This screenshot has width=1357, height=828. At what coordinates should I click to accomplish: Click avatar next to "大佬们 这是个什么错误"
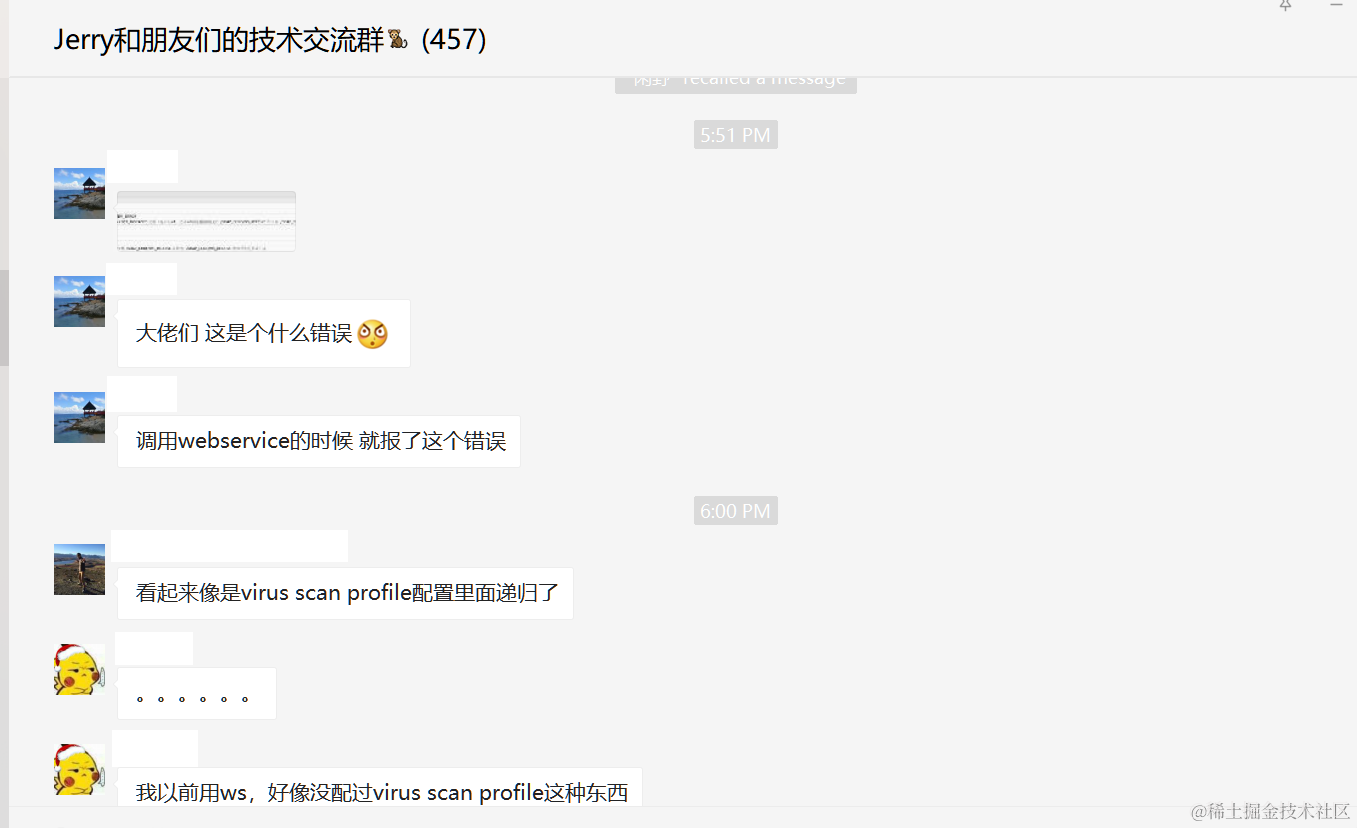click(79, 302)
